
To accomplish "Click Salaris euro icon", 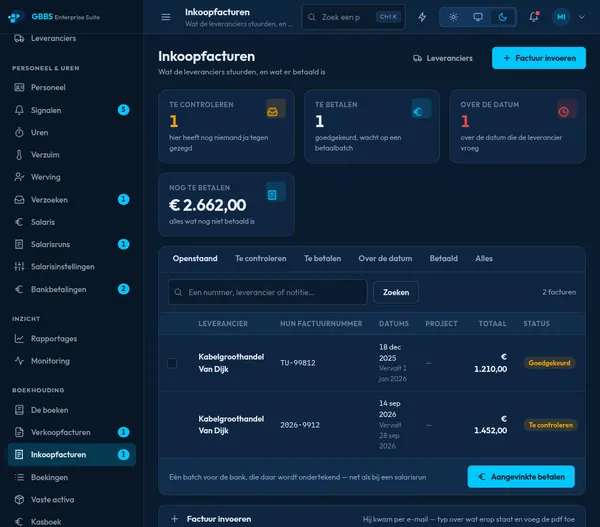I will 19,222.
